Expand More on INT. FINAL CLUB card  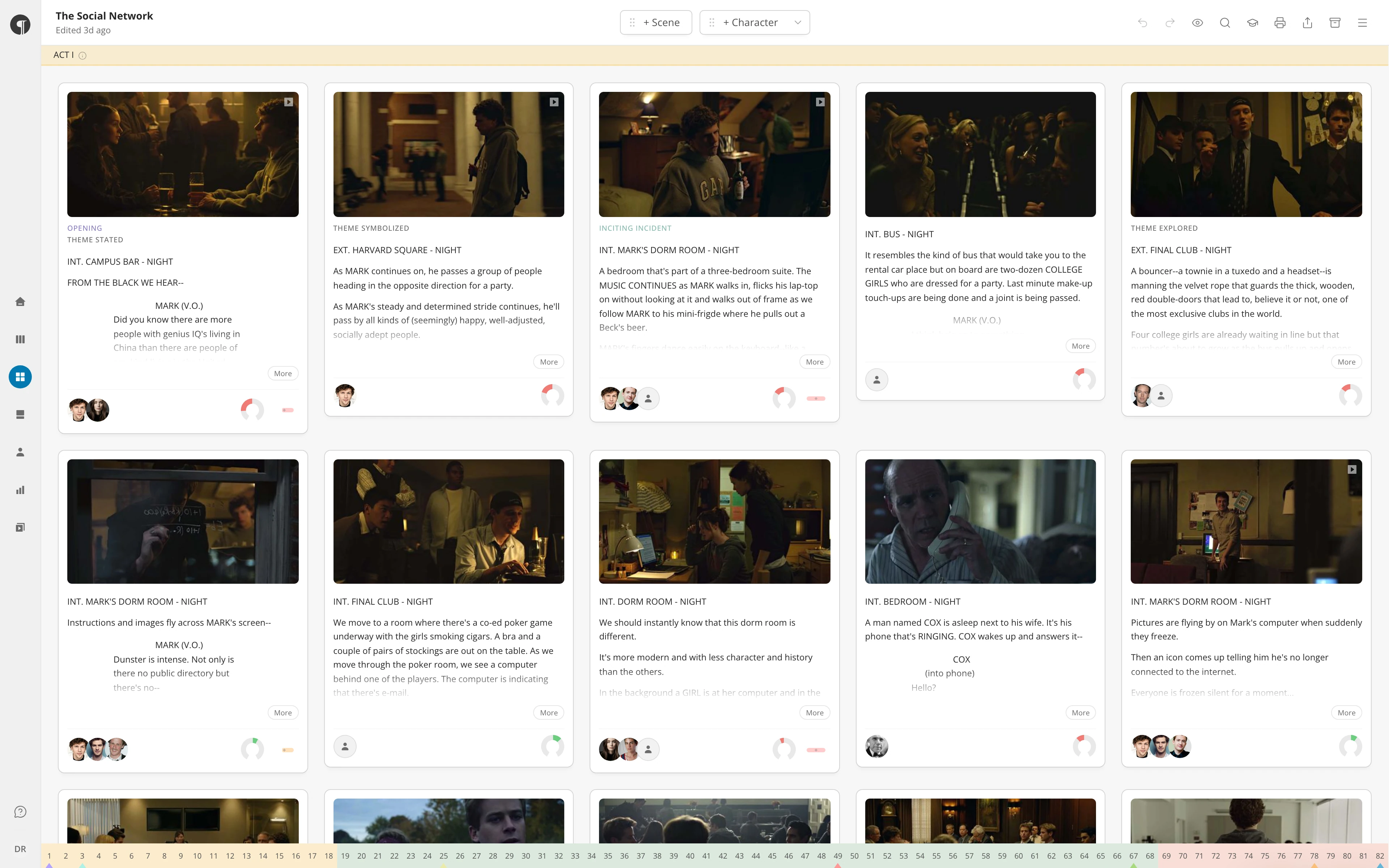click(549, 712)
